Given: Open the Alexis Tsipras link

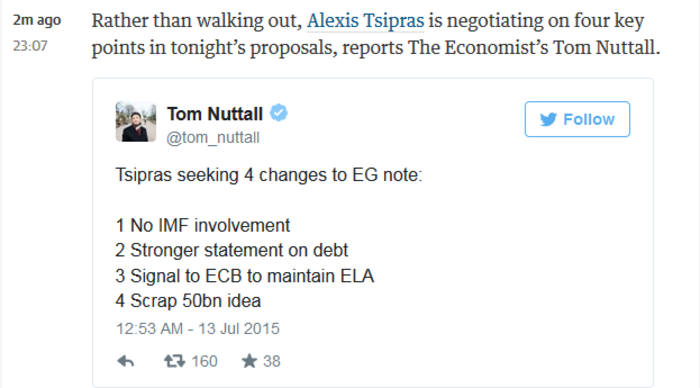Looking at the screenshot, I should pyautogui.click(x=365, y=21).
